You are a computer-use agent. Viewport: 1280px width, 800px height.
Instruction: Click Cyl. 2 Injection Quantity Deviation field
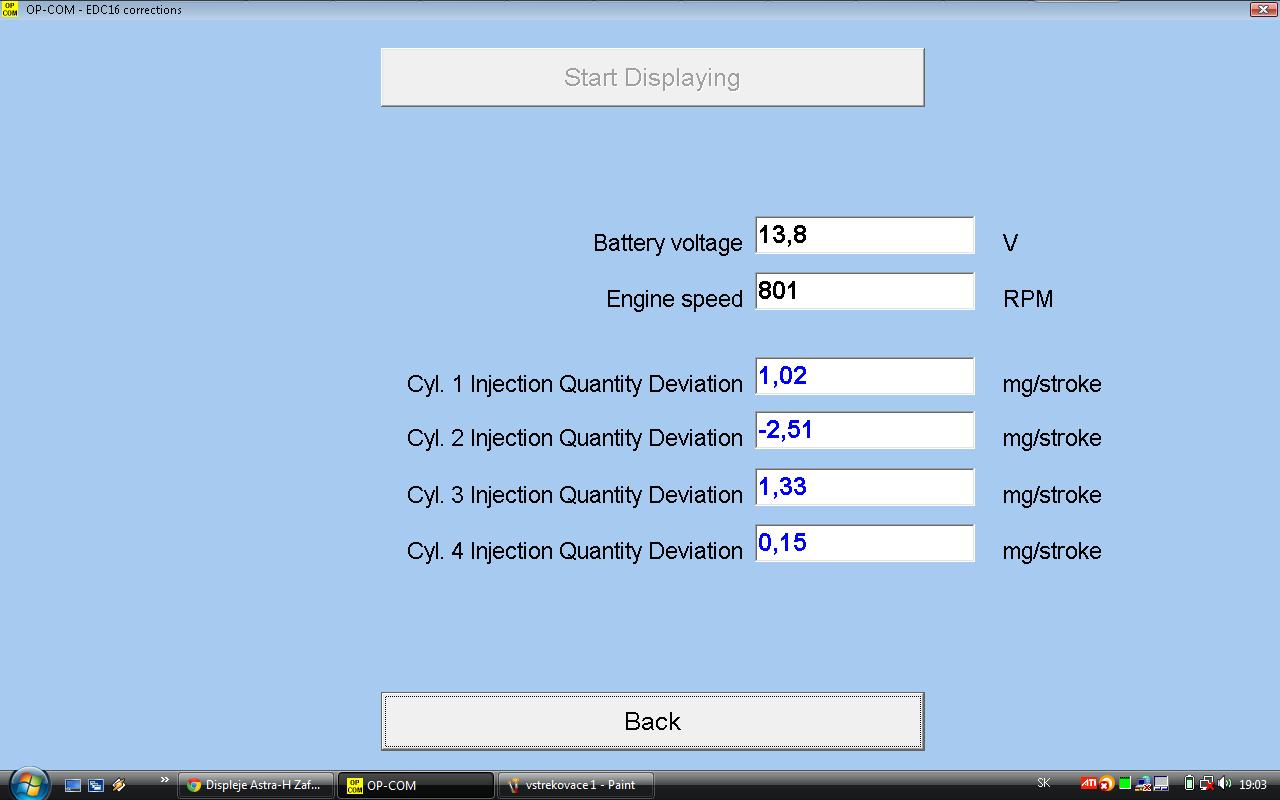click(864, 431)
